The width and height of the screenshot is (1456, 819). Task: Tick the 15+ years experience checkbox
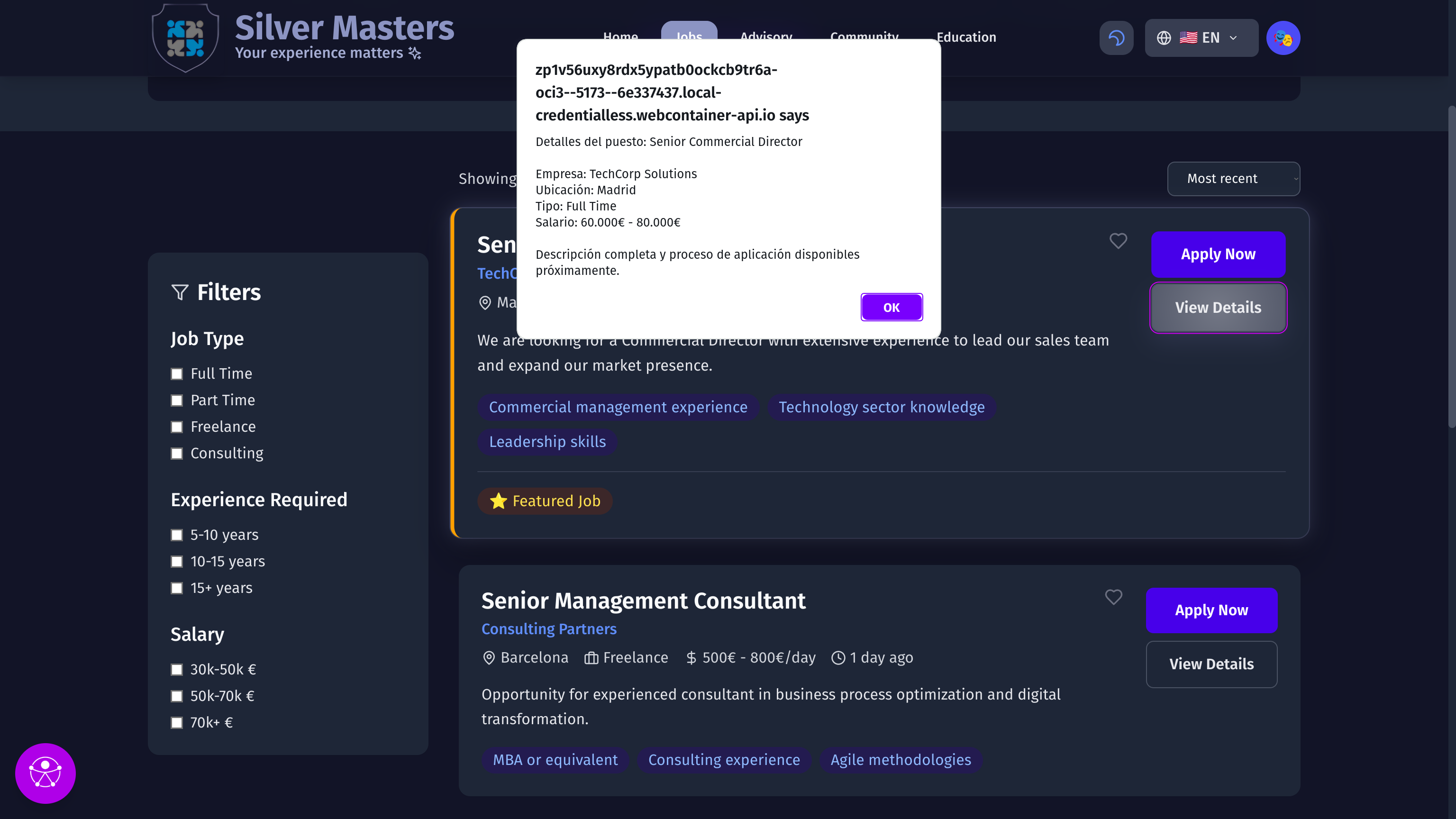pyautogui.click(x=177, y=588)
